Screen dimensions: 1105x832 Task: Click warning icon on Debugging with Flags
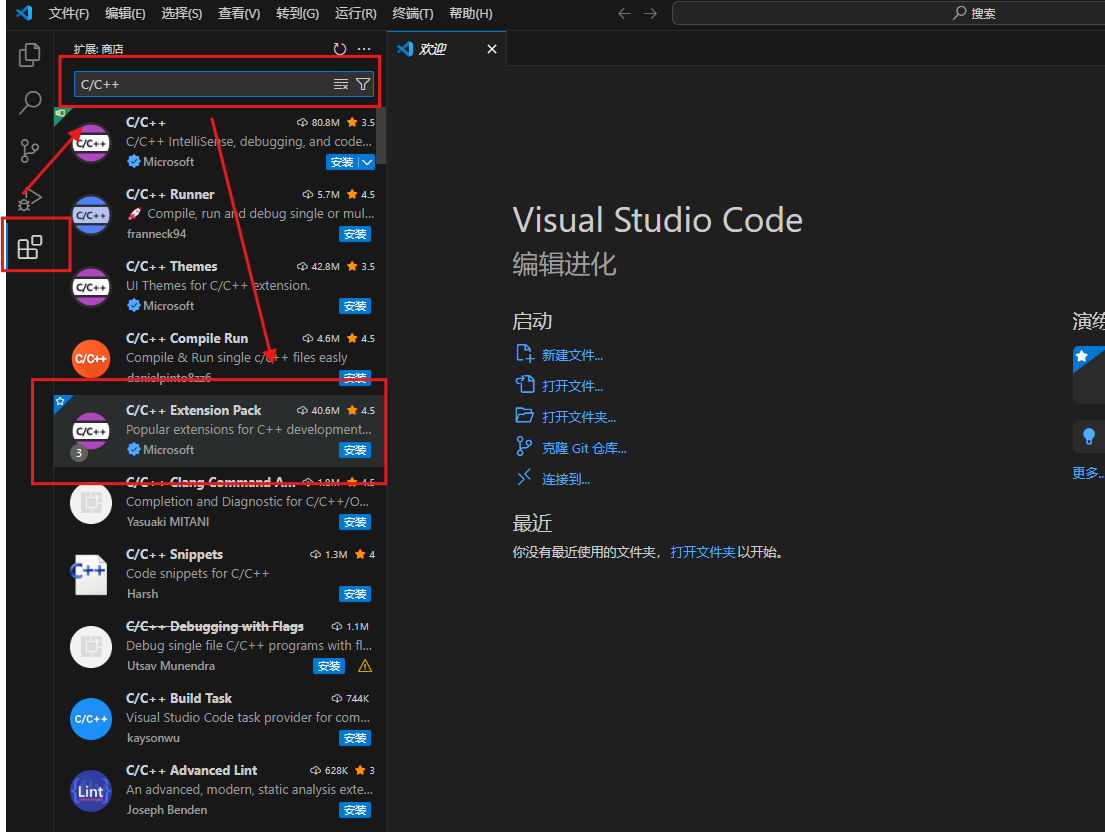coord(365,666)
